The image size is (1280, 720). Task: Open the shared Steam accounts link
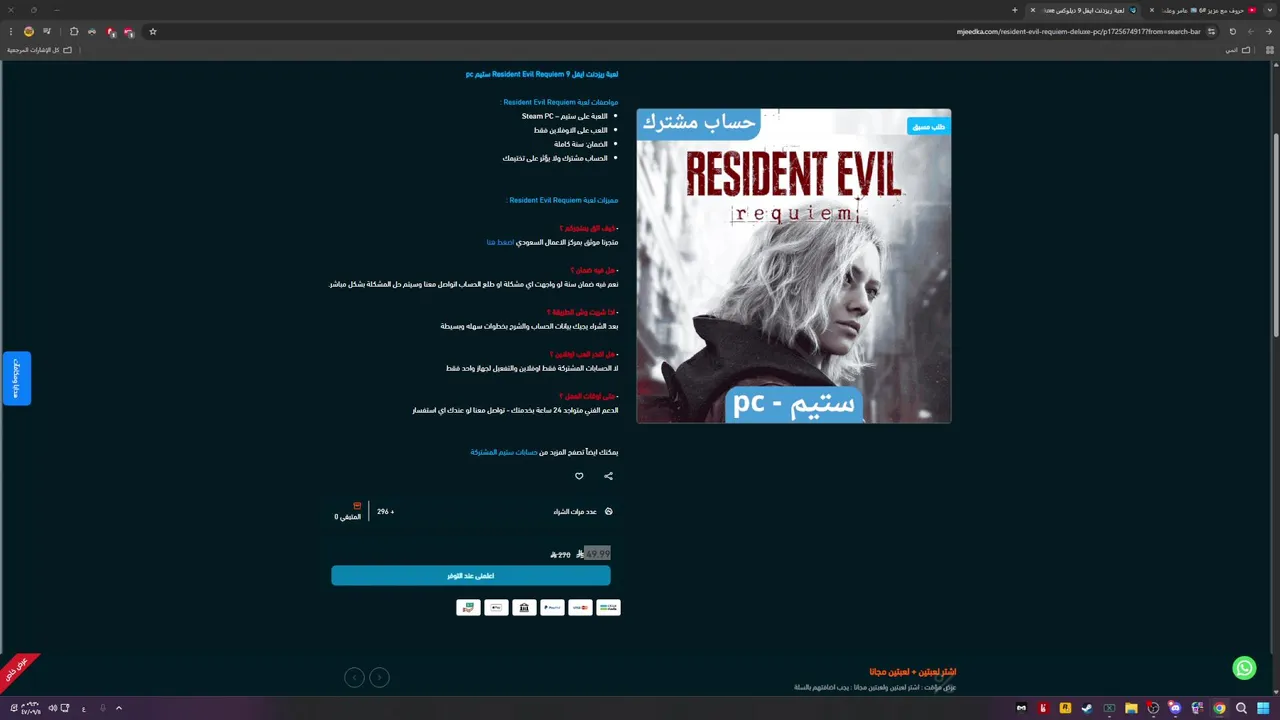pyautogui.click(x=504, y=452)
